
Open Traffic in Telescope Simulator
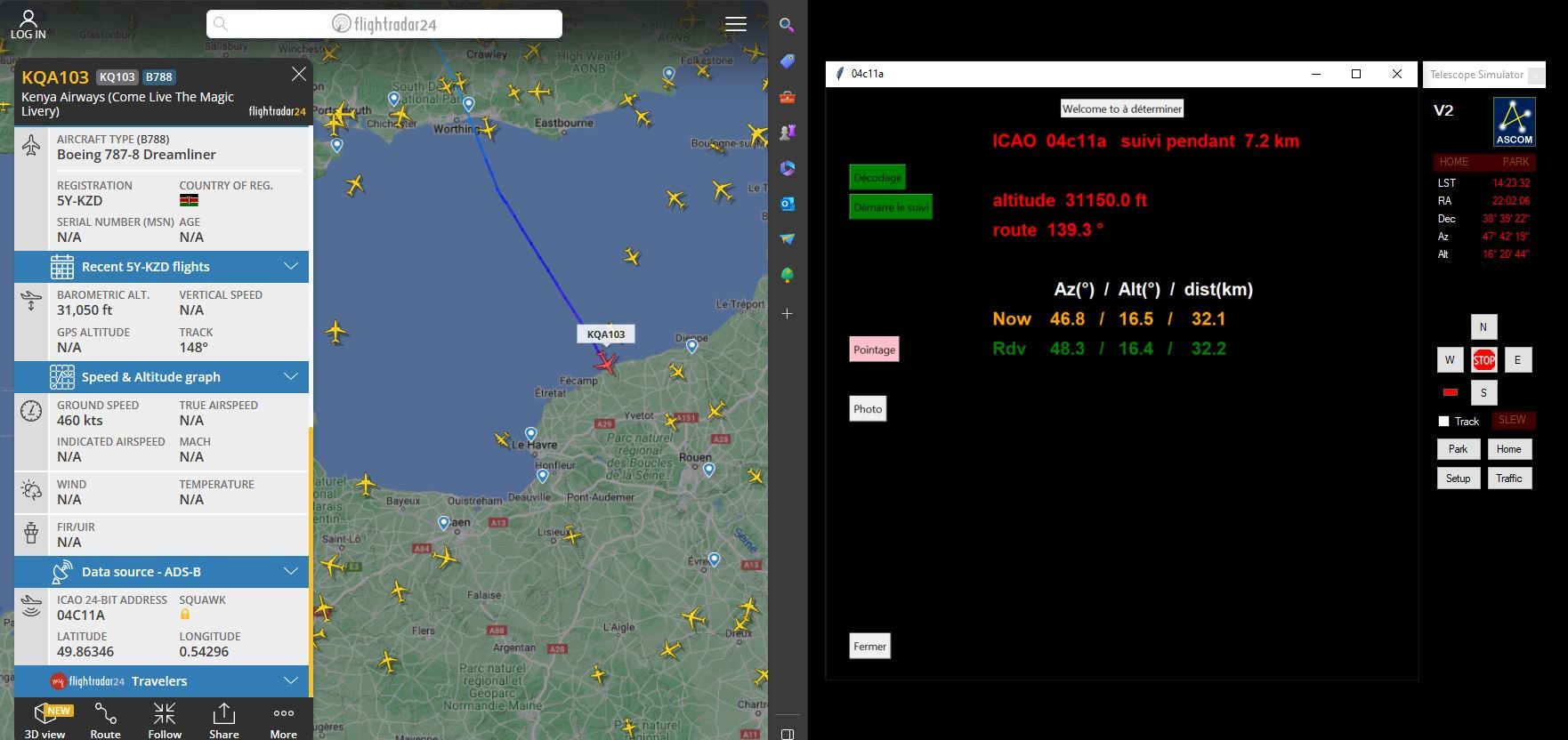1508,479
